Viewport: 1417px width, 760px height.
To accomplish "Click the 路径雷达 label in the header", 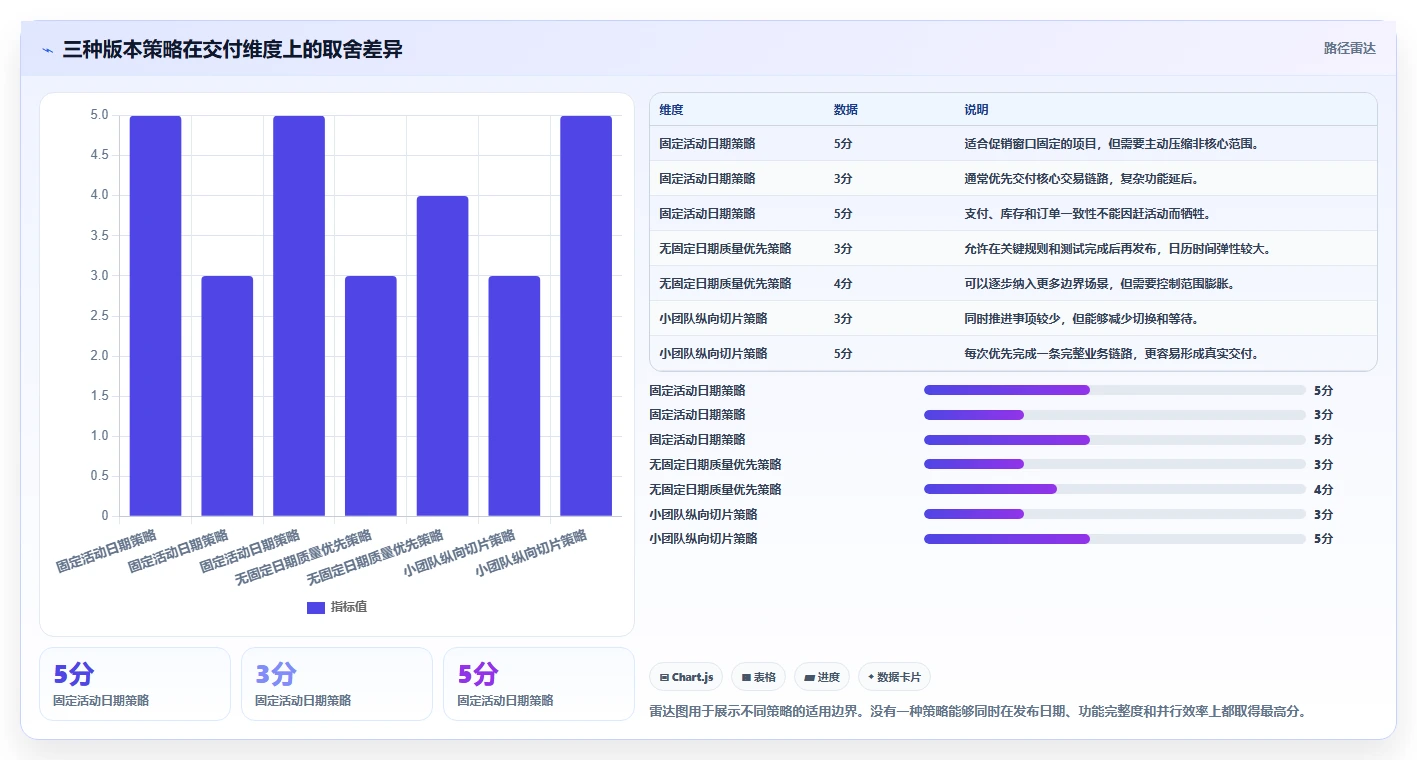I will [x=1349, y=48].
